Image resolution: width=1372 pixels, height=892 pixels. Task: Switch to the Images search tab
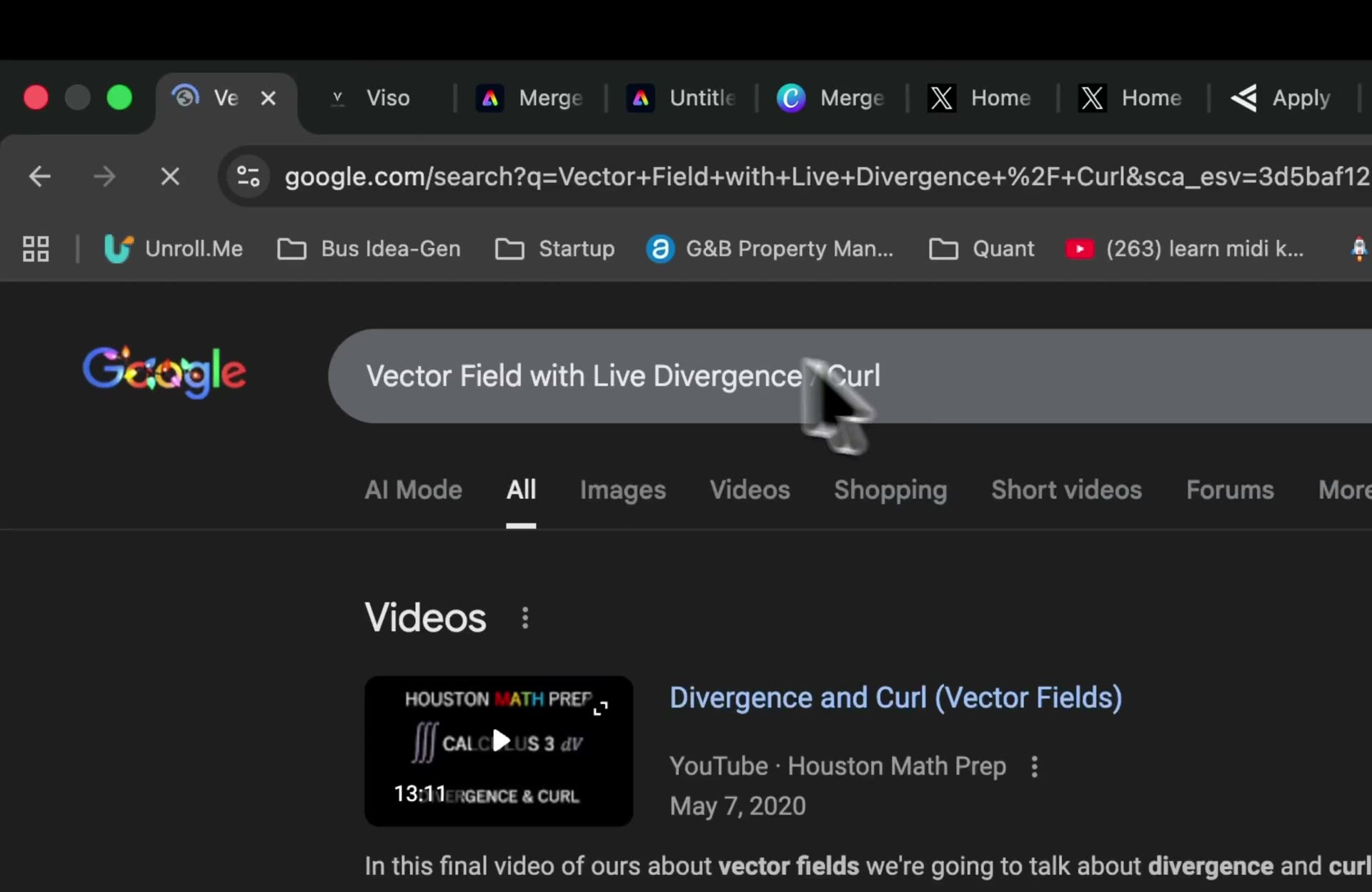(622, 490)
